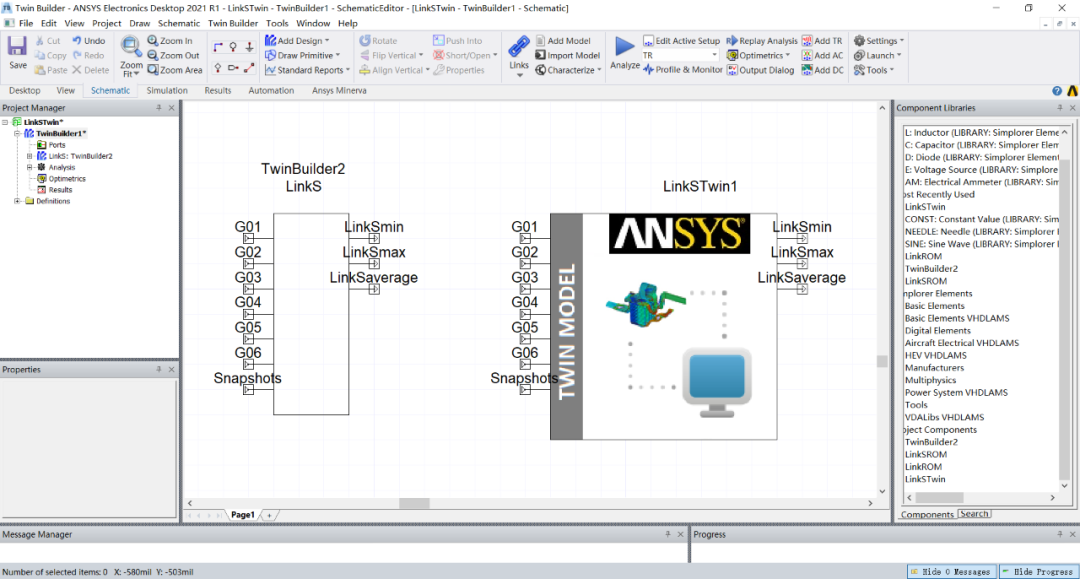
Task: Select the LinkSTwin1 twin model block
Action: click(663, 326)
